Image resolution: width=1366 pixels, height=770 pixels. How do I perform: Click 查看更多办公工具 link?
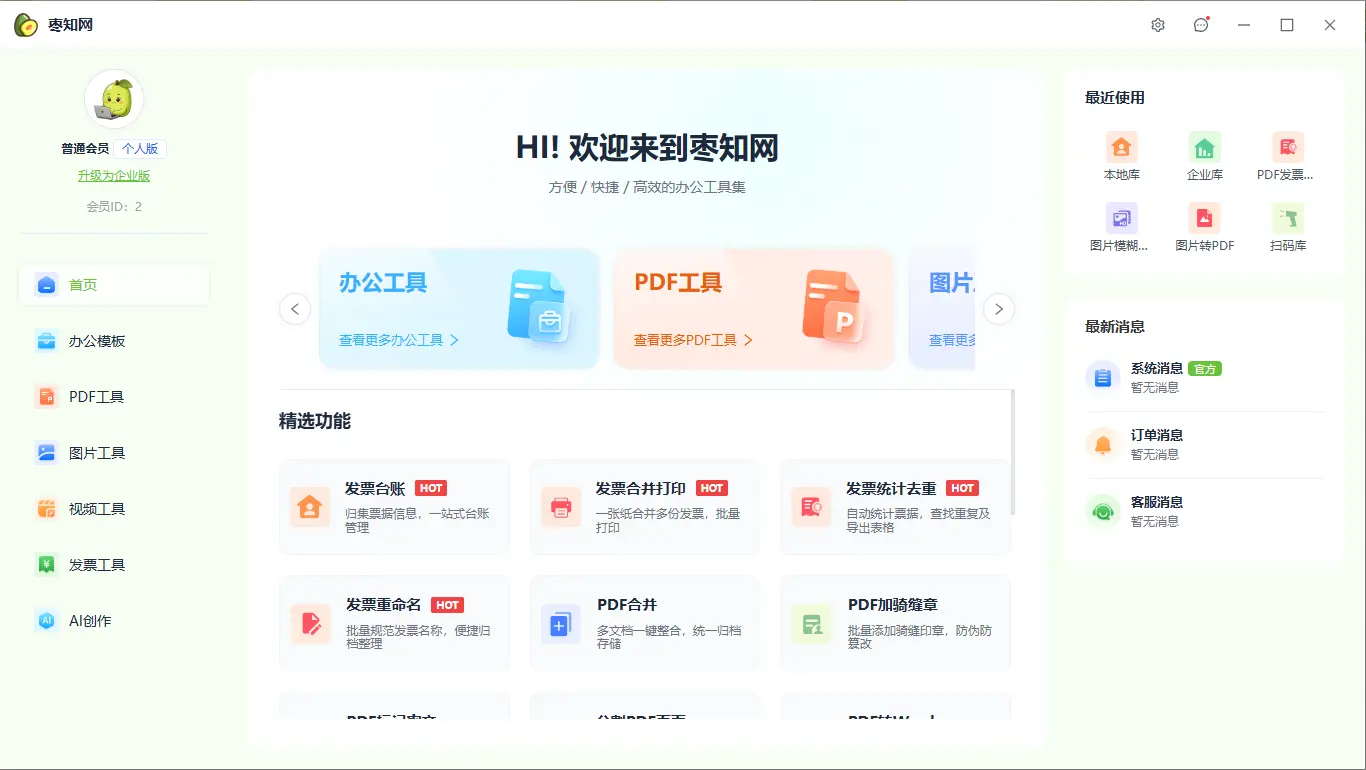[399, 340]
